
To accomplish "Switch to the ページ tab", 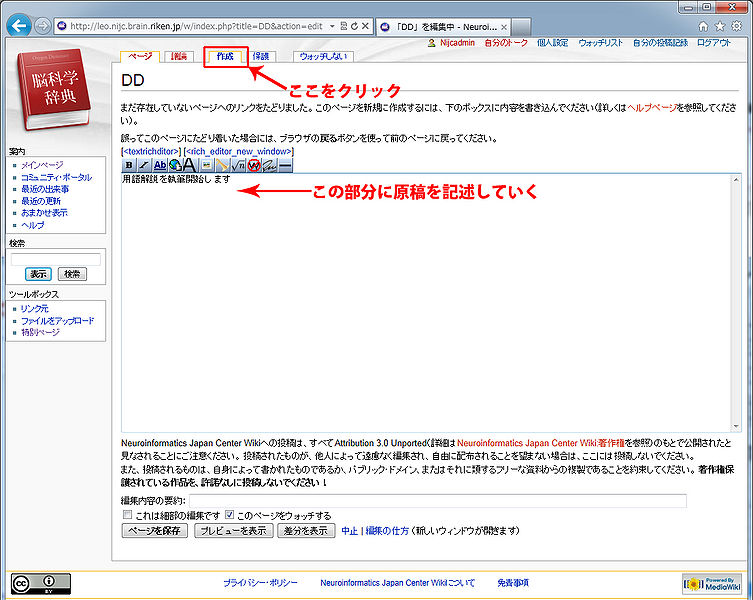I will (x=140, y=57).
